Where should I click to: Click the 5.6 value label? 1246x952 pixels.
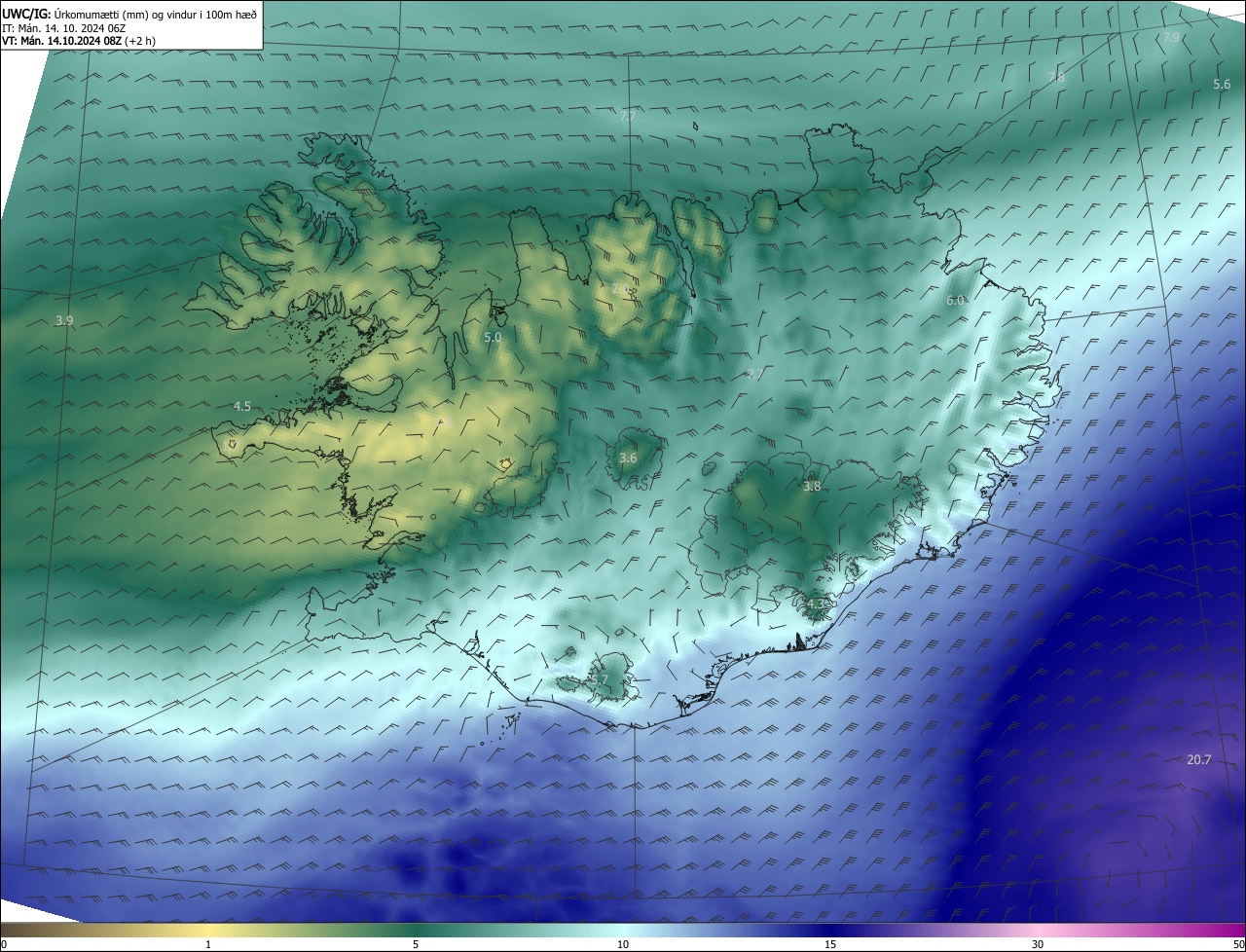coord(1222,85)
